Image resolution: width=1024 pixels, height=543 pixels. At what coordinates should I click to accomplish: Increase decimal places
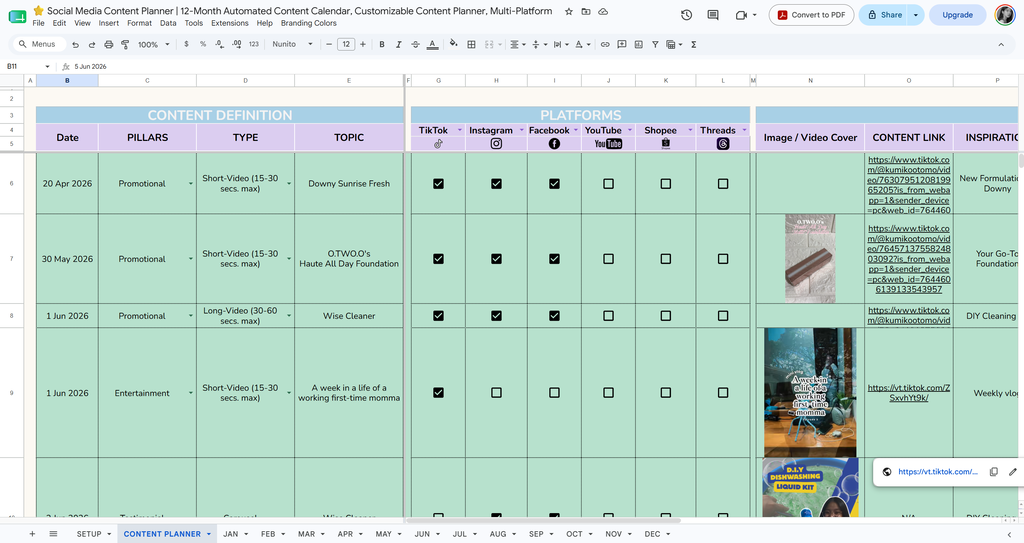click(236, 44)
